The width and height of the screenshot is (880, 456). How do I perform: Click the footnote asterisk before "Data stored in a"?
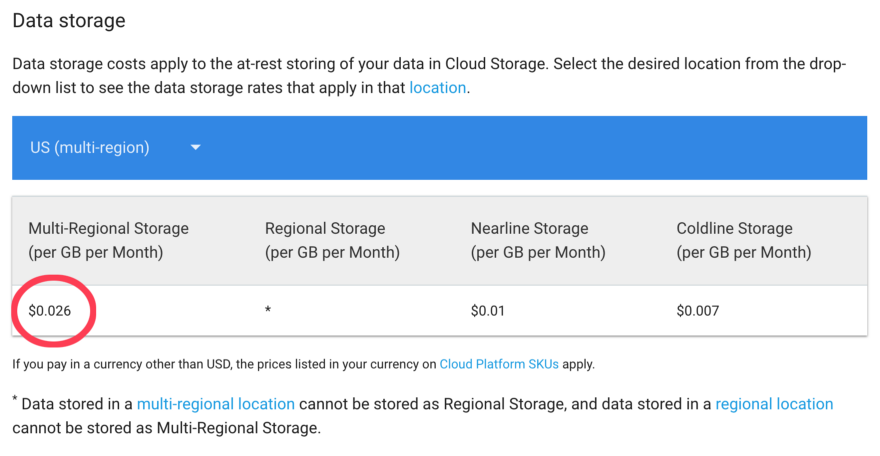15,402
